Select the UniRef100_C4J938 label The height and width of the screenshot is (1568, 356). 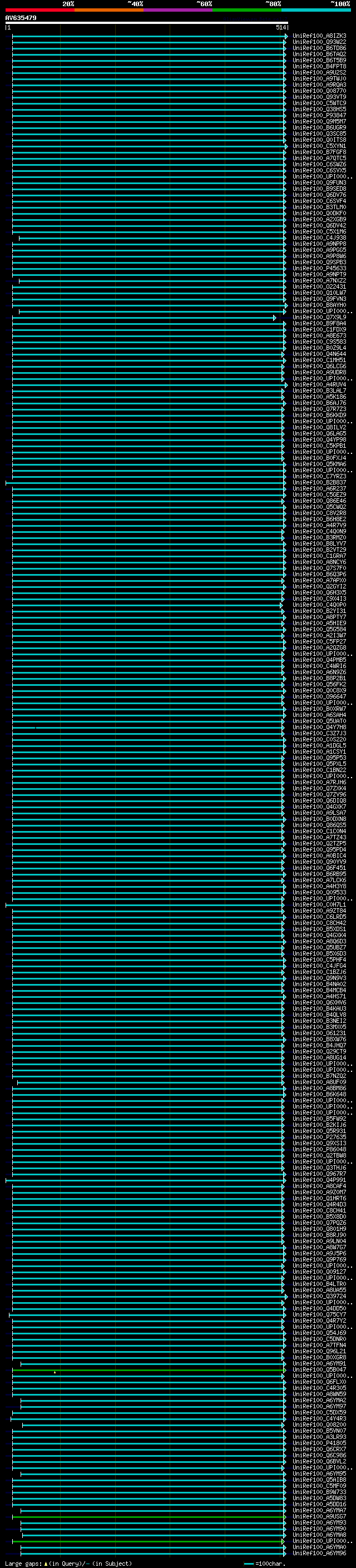tap(319, 238)
